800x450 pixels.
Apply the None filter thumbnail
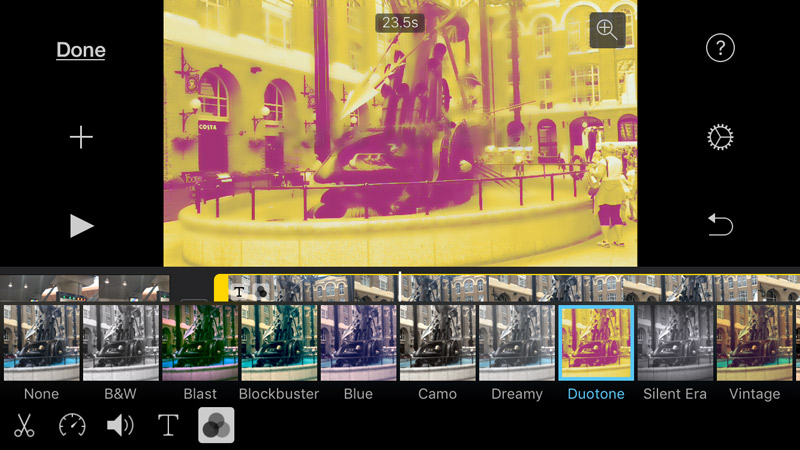point(41,342)
